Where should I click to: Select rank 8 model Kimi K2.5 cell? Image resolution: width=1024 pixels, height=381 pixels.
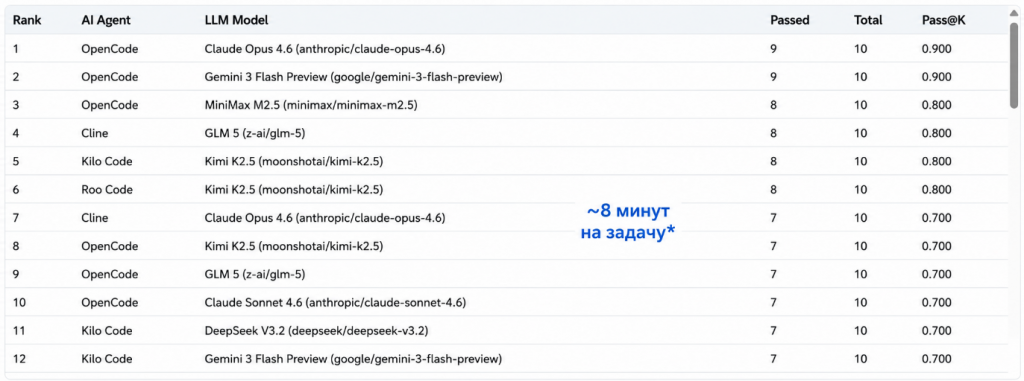click(x=294, y=246)
